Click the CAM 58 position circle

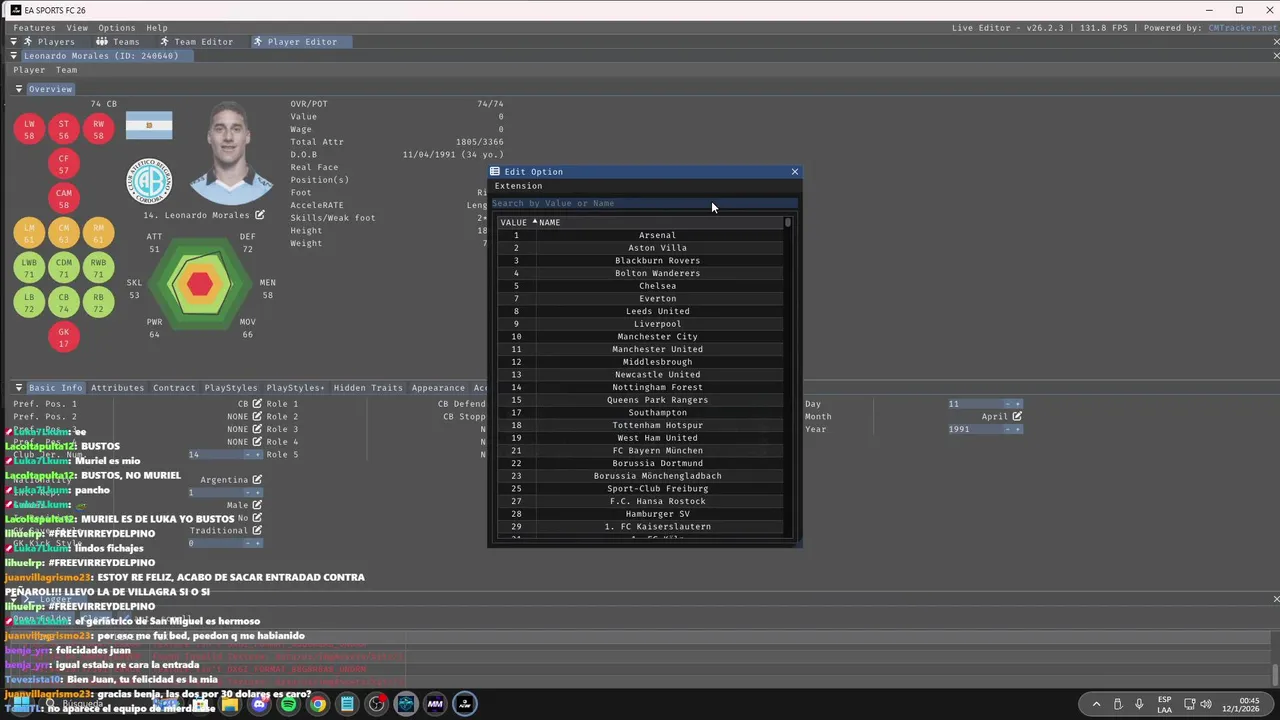(x=64, y=199)
